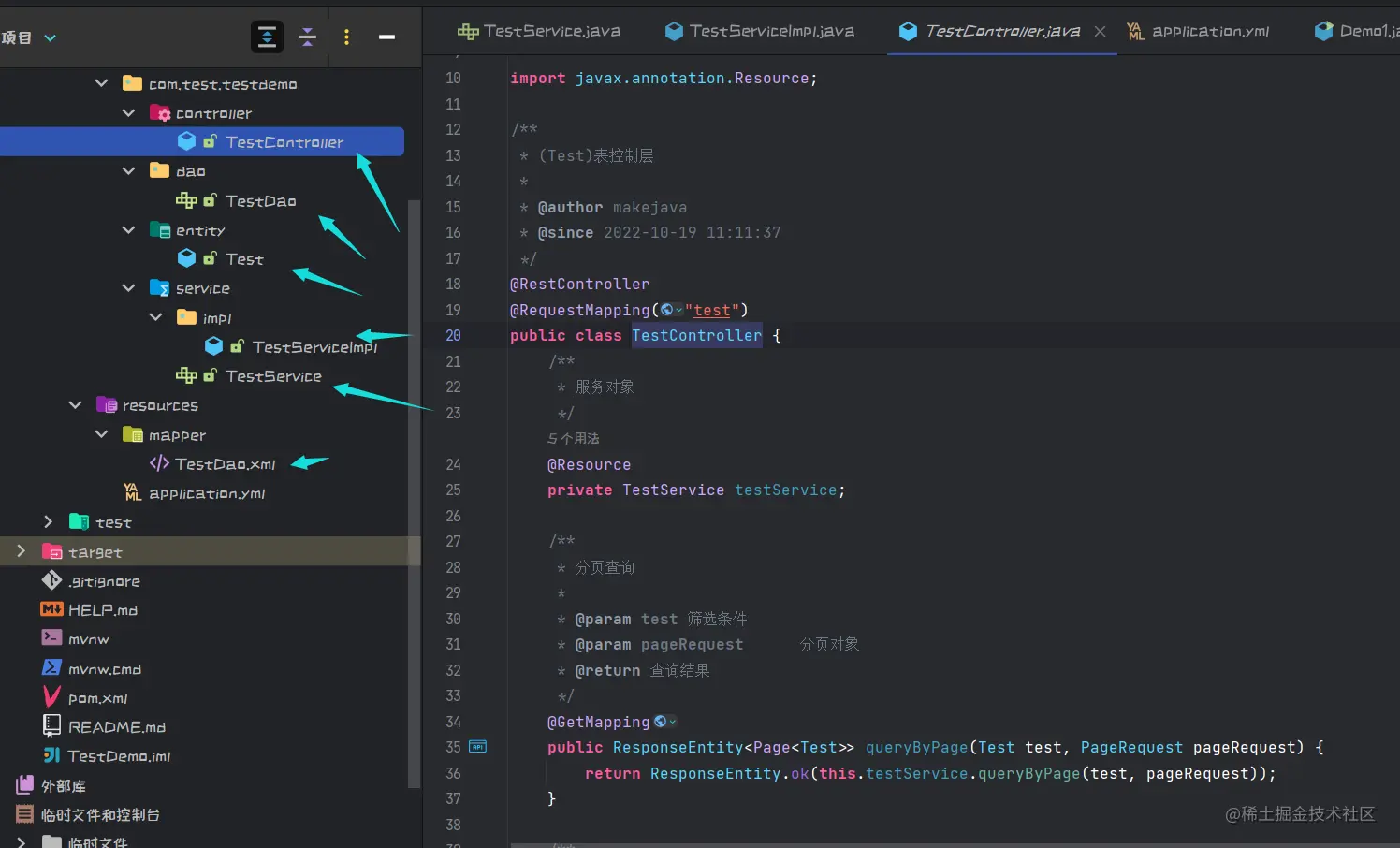Collapse the impl folder

click(155, 317)
